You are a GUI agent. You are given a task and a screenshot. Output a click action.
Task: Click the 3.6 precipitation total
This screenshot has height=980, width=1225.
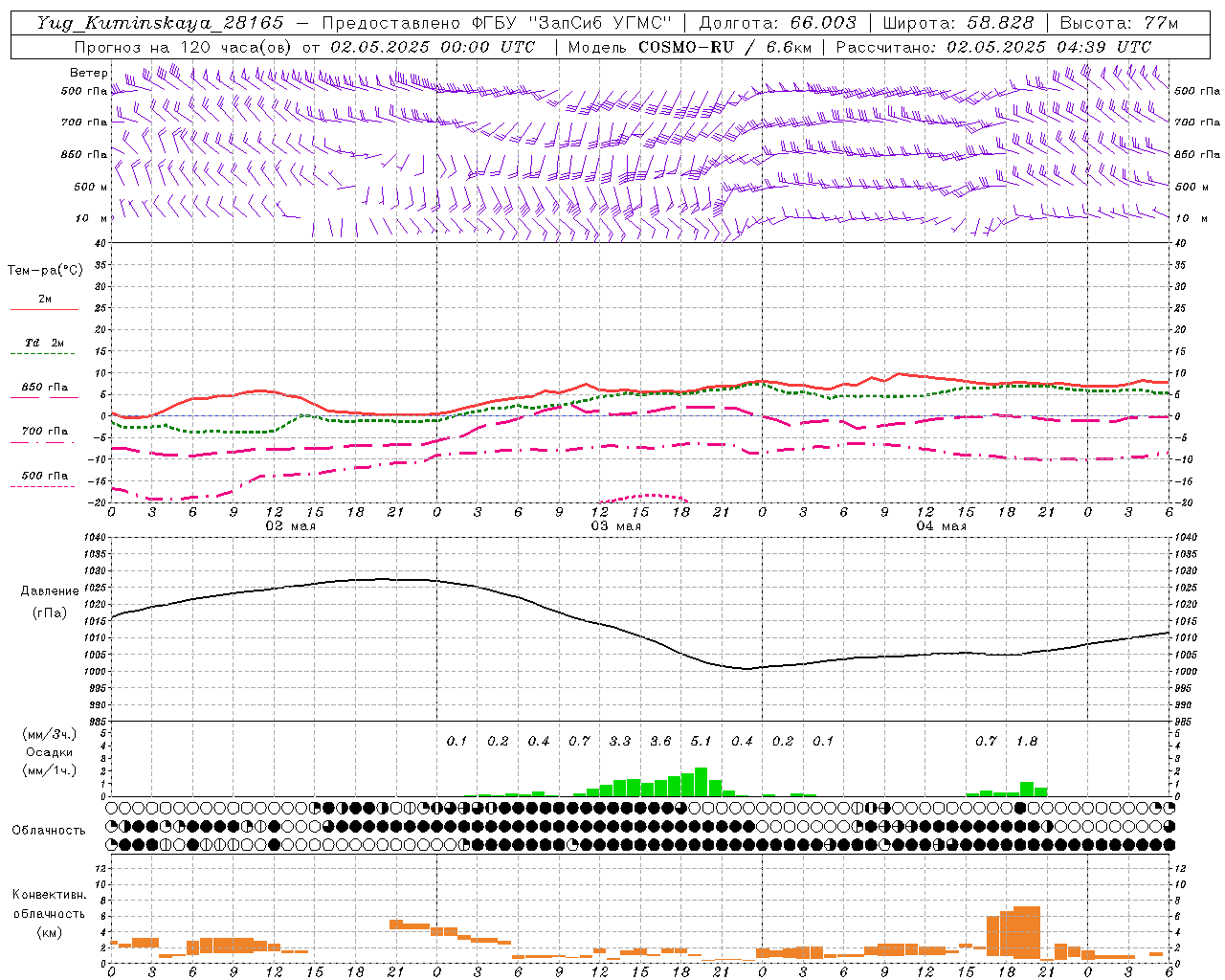[x=660, y=742]
